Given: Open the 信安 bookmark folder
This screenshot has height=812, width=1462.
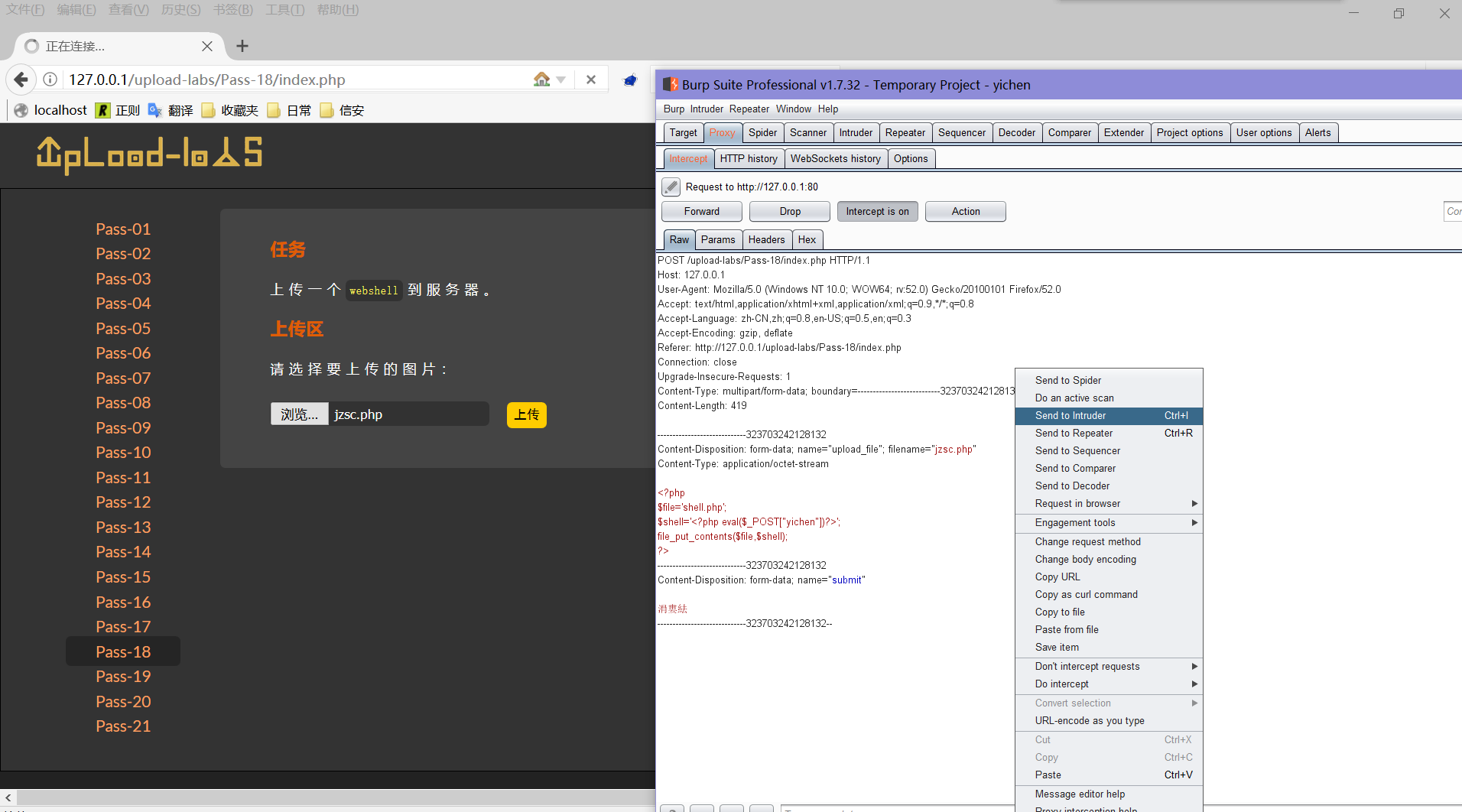Looking at the screenshot, I should [x=342, y=110].
